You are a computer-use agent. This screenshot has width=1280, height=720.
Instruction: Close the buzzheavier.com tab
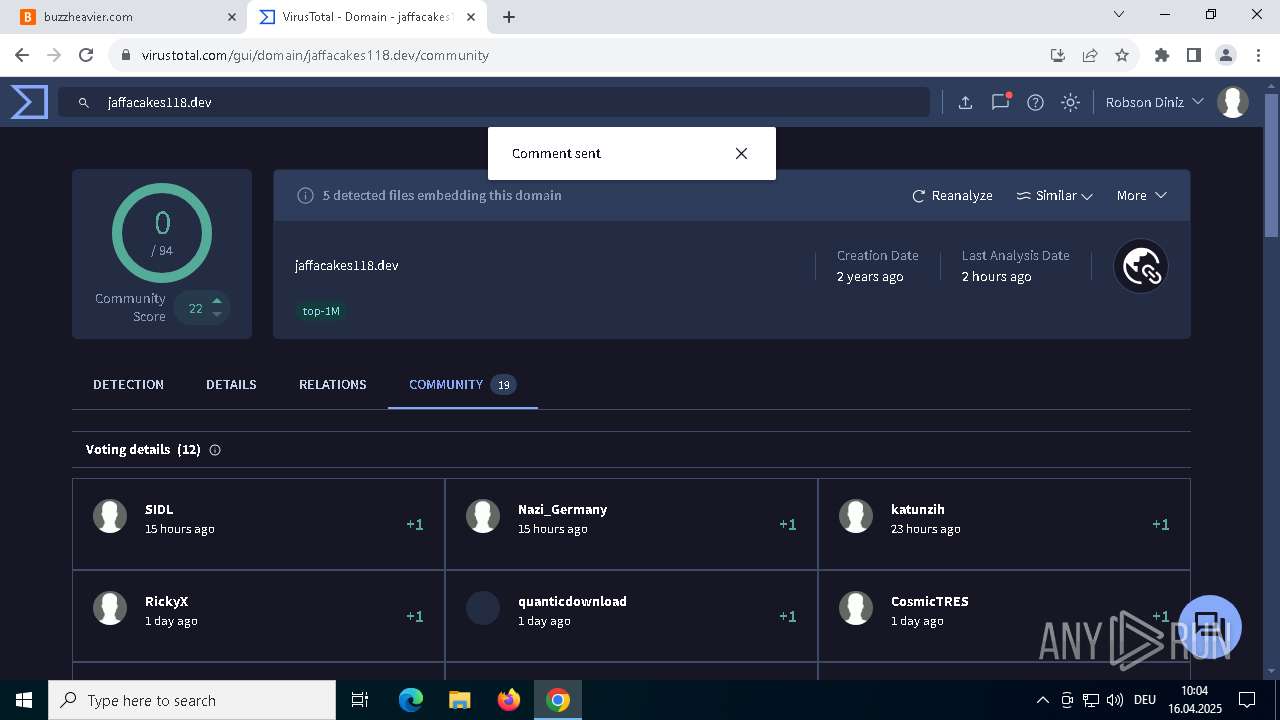click(x=232, y=17)
